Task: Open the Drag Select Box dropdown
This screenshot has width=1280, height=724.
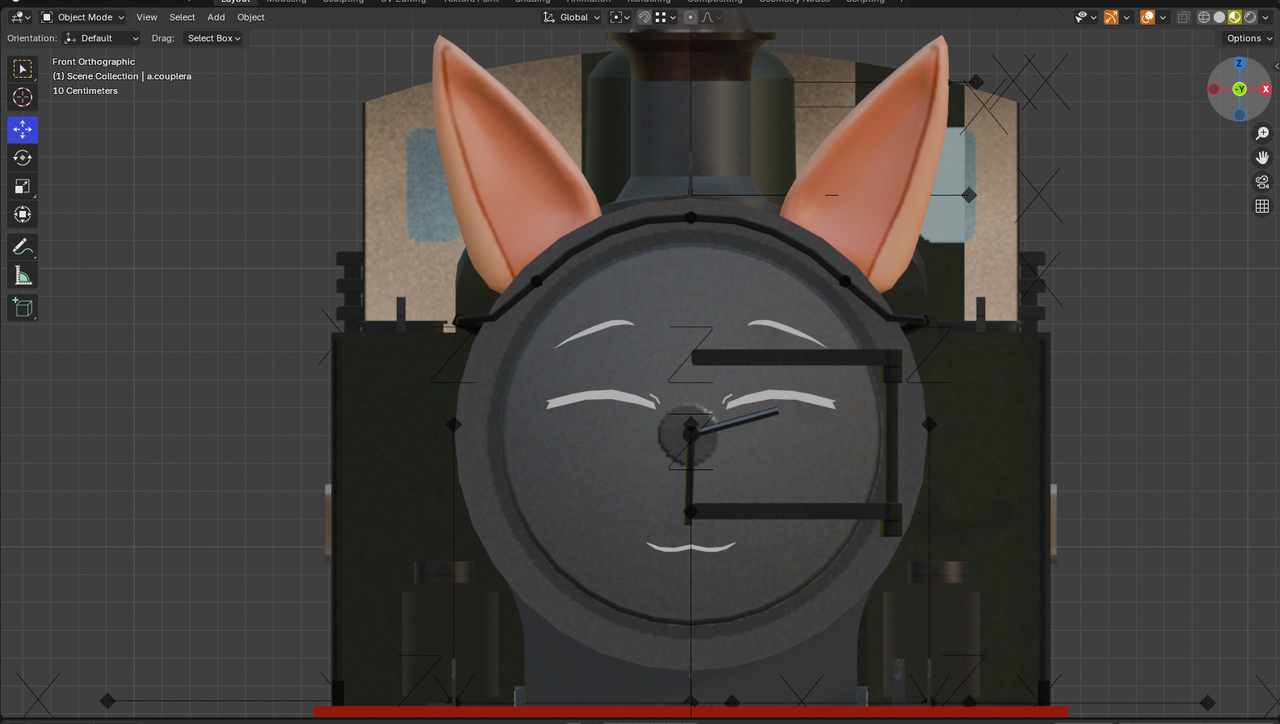Action: [x=214, y=38]
